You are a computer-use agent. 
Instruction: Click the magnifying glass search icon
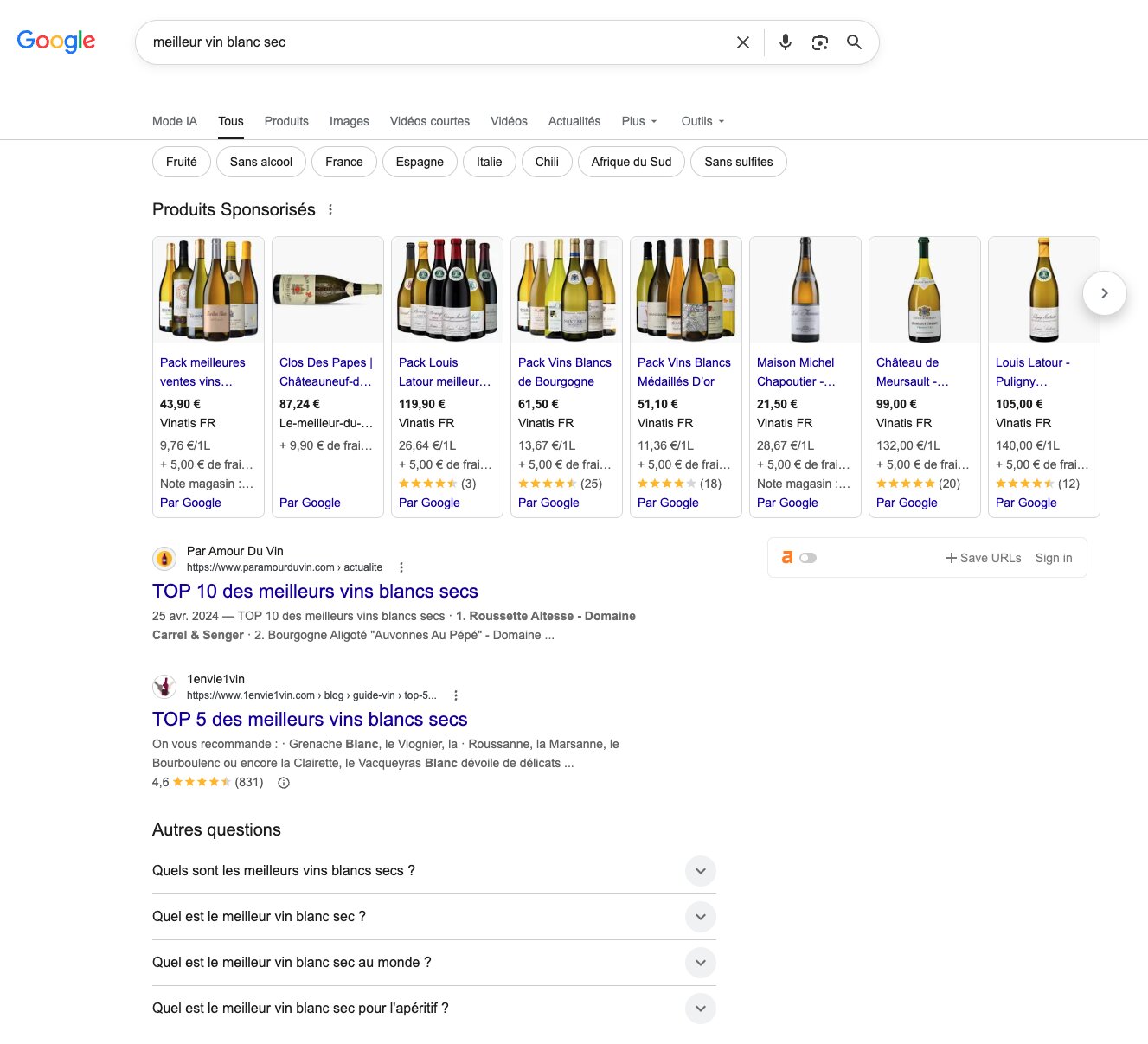pyautogui.click(x=854, y=42)
